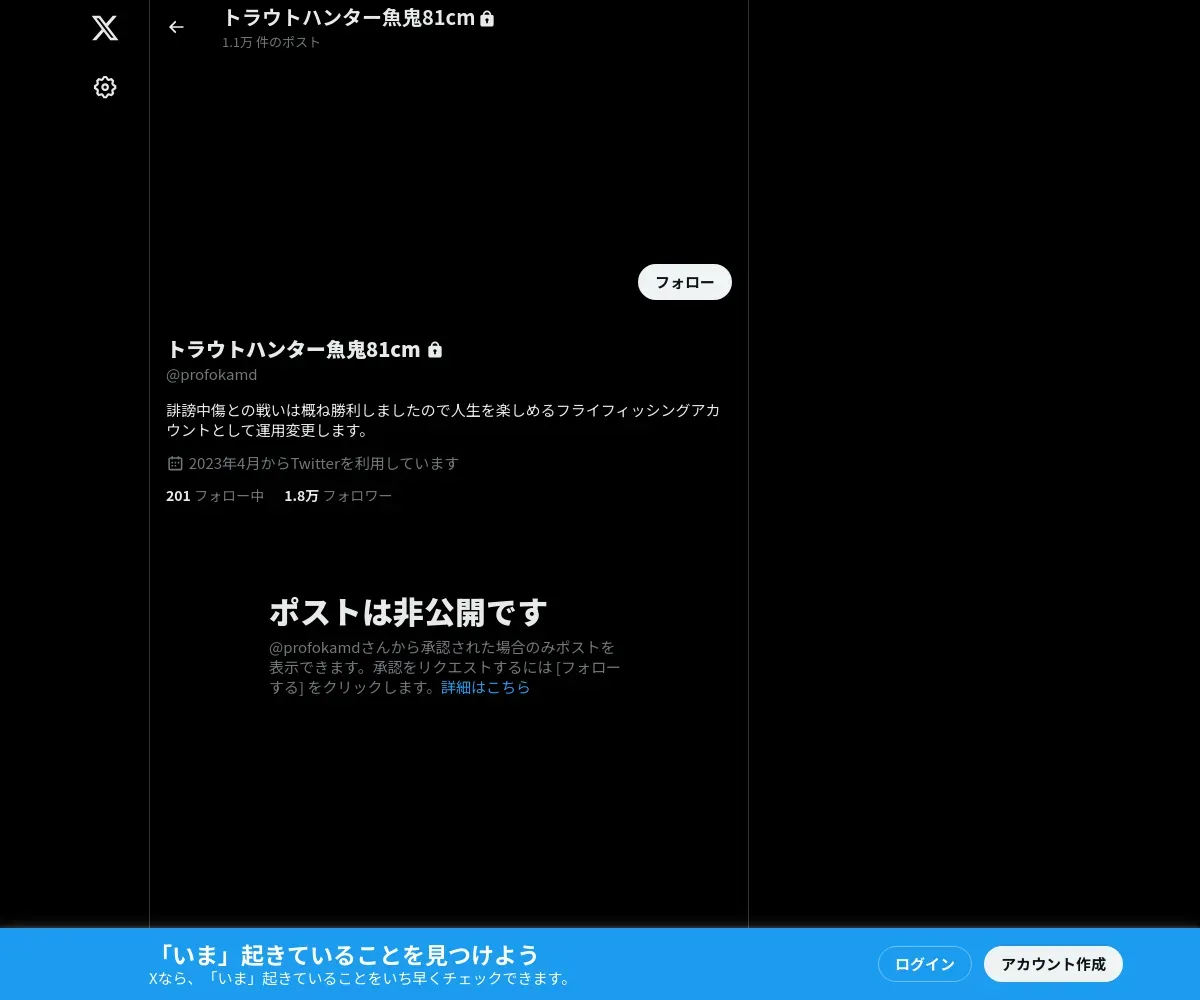Click the フォロー button

(685, 282)
